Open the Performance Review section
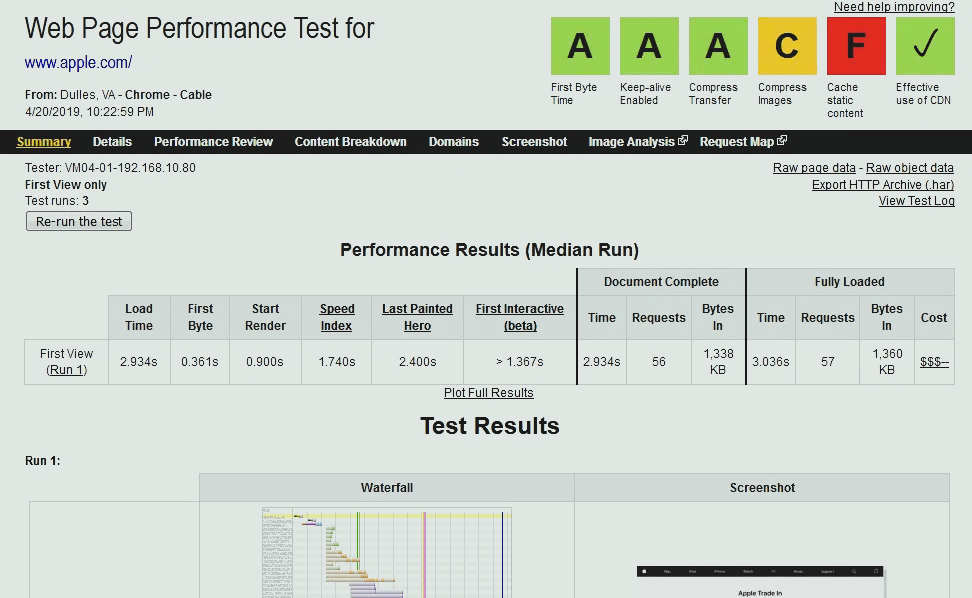The height and width of the screenshot is (598, 972). 213,141
